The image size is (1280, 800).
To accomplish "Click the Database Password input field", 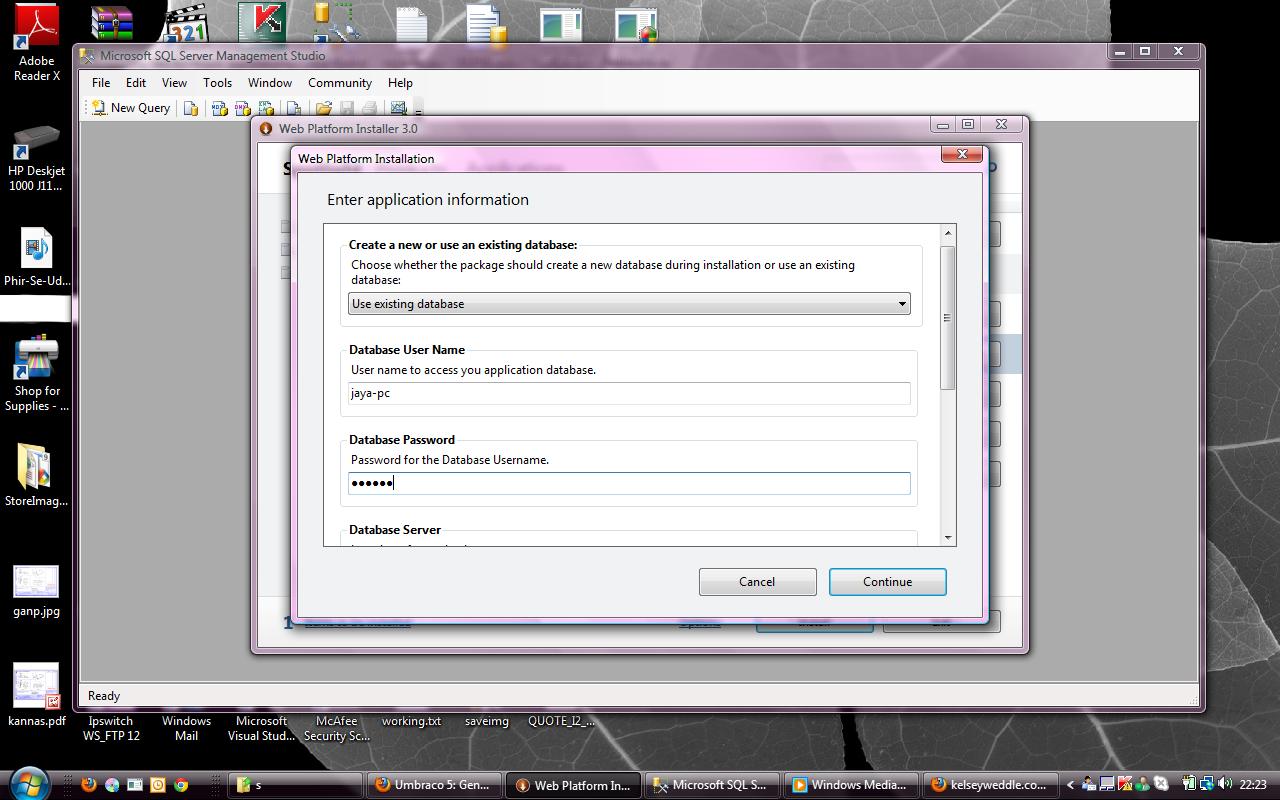I will pos(629,483).
